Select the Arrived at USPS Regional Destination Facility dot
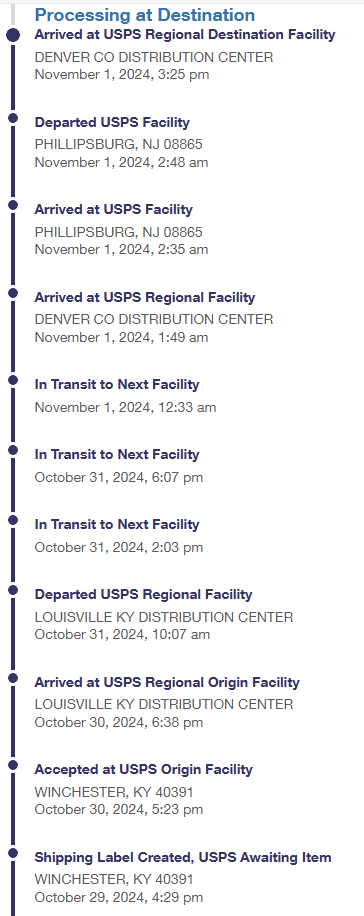 click(x=13, y=35)
